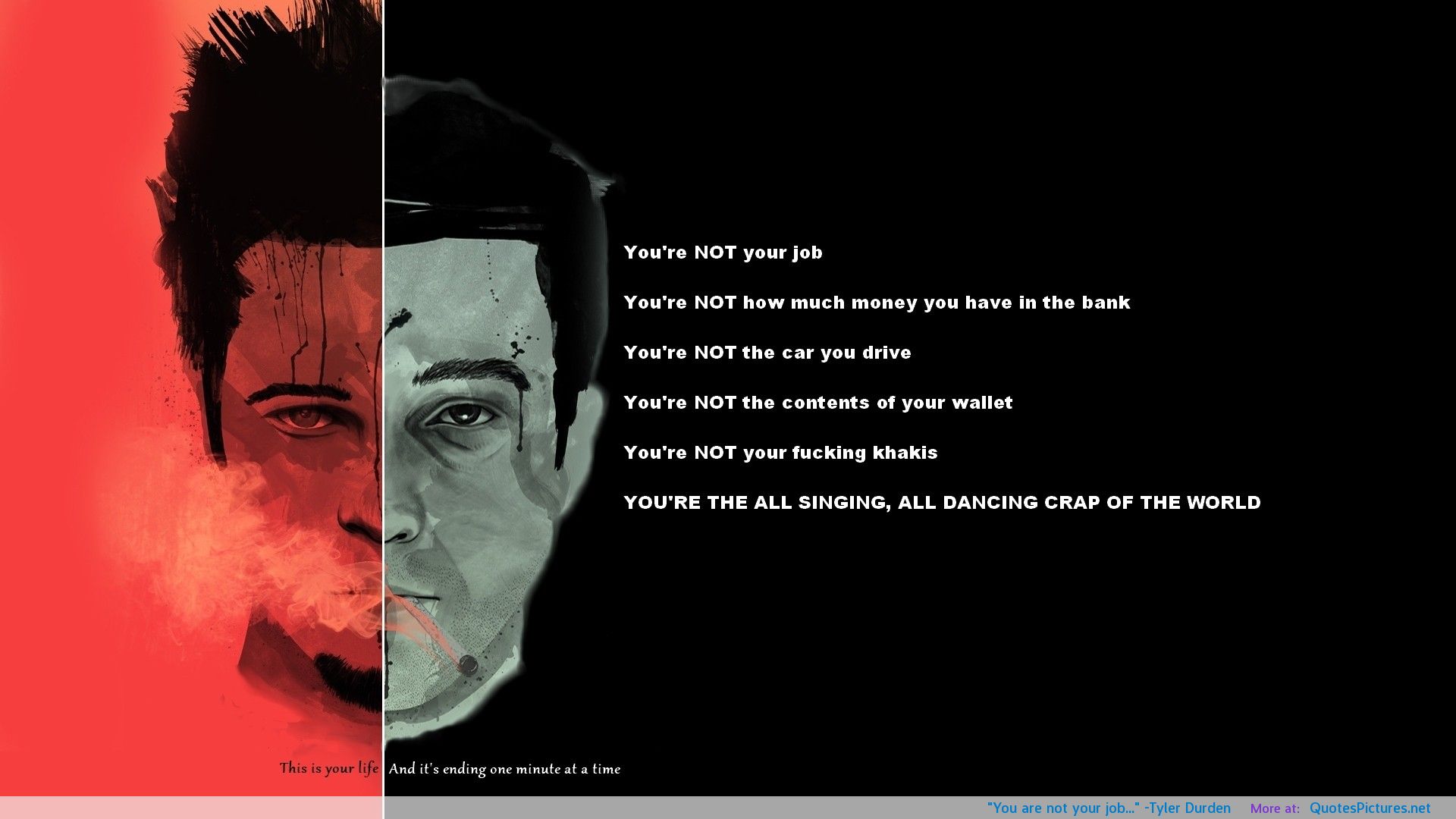Click the "You're NOT the car you drive" line
Screen dimensions: 1456x819
(x=767, y=353)
